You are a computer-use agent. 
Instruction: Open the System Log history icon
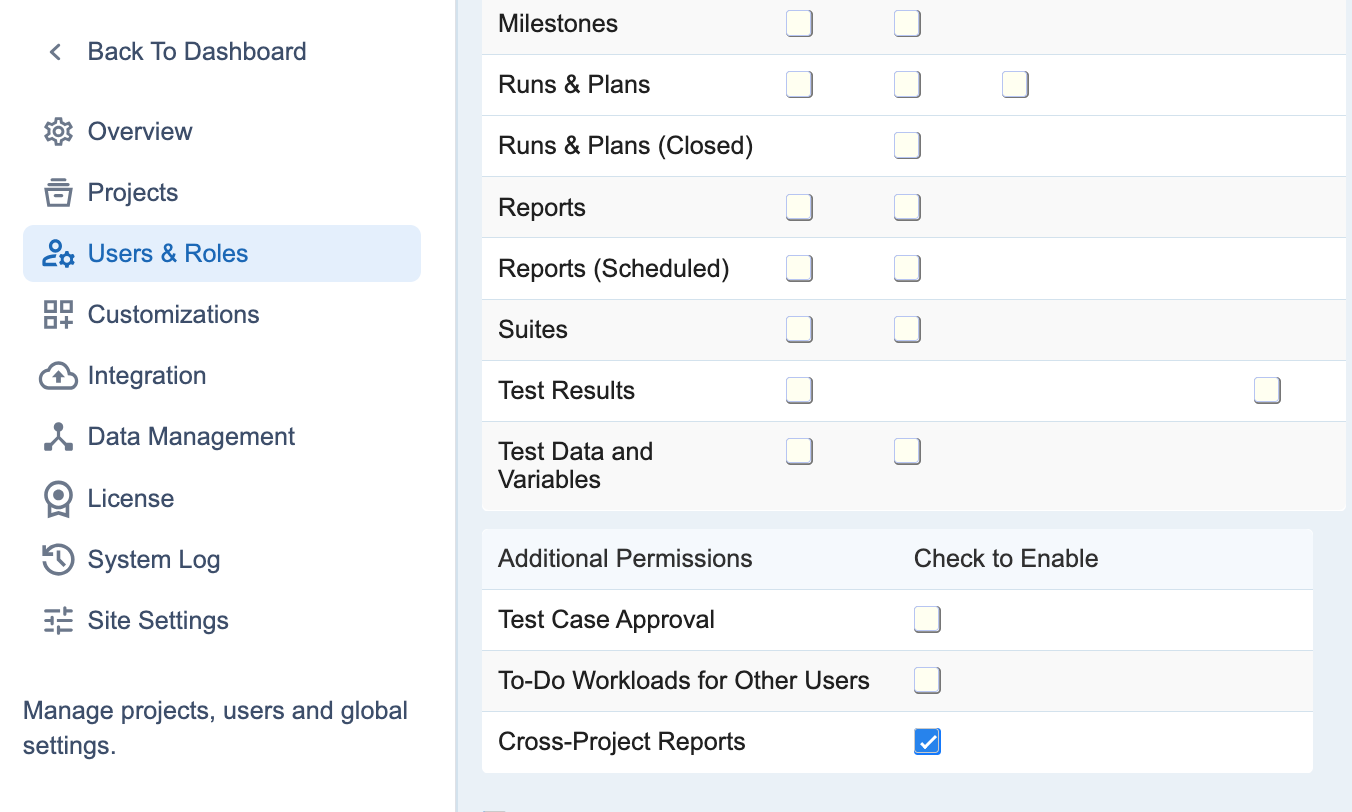pos(58,560)
